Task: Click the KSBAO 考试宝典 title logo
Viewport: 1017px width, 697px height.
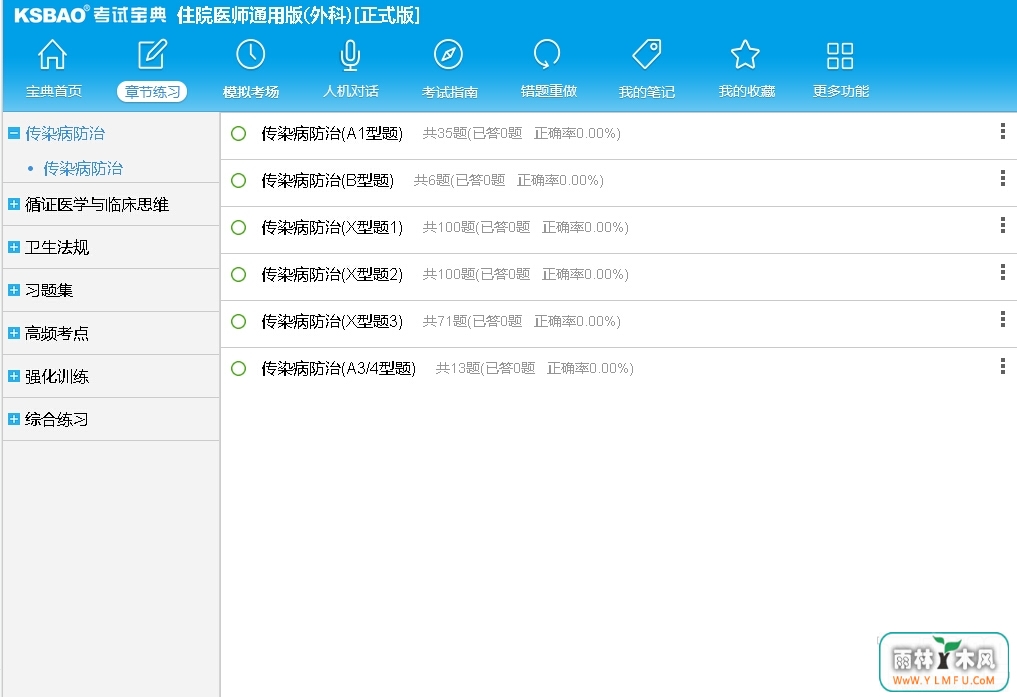Action: (90, 15)
